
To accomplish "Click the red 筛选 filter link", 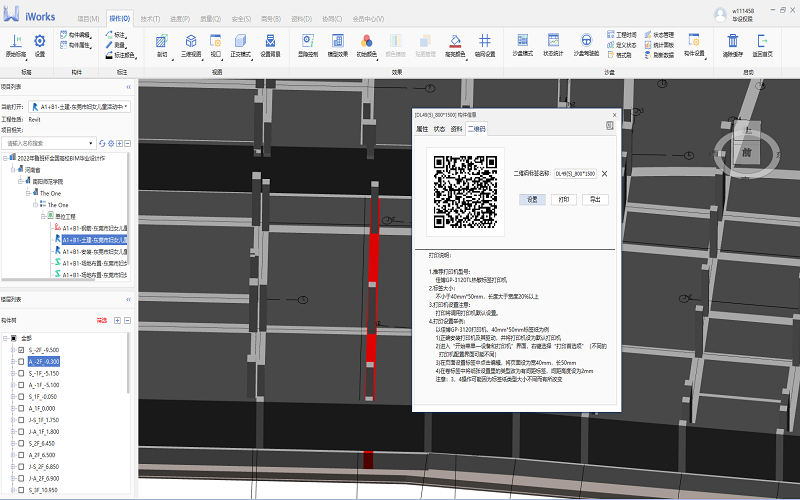I will click(x=102, y=320).
